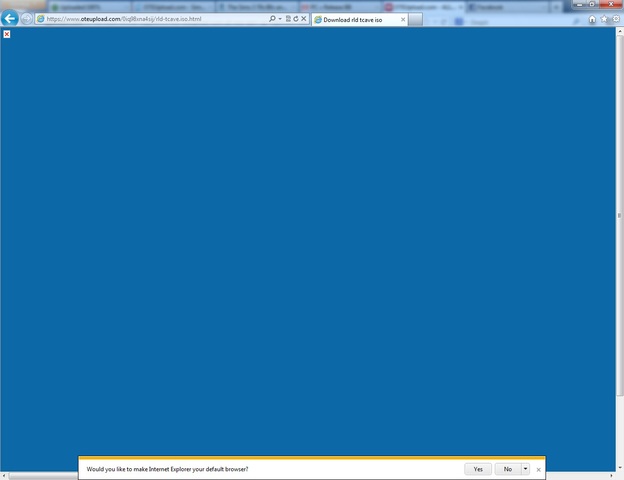The width and height of the screenshot is (624, 480).
Task: Open a new blank tab
Action: (x=415, y=19)
